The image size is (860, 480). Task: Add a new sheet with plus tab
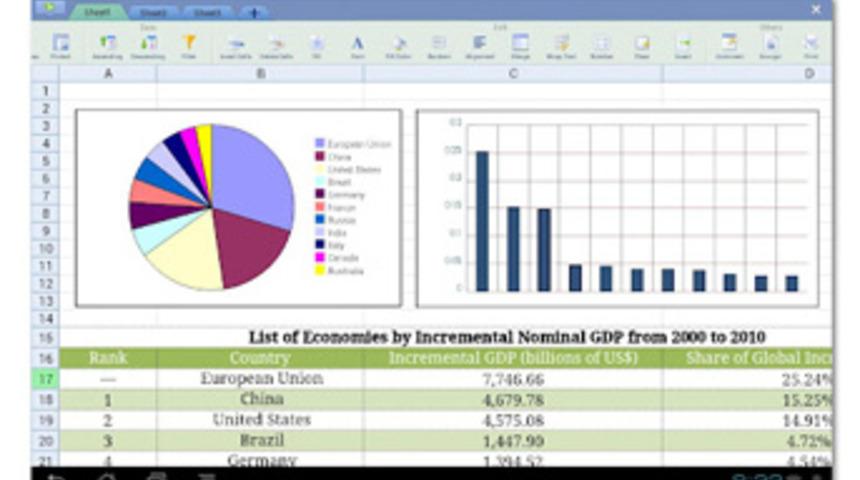(x=255, y=12)
